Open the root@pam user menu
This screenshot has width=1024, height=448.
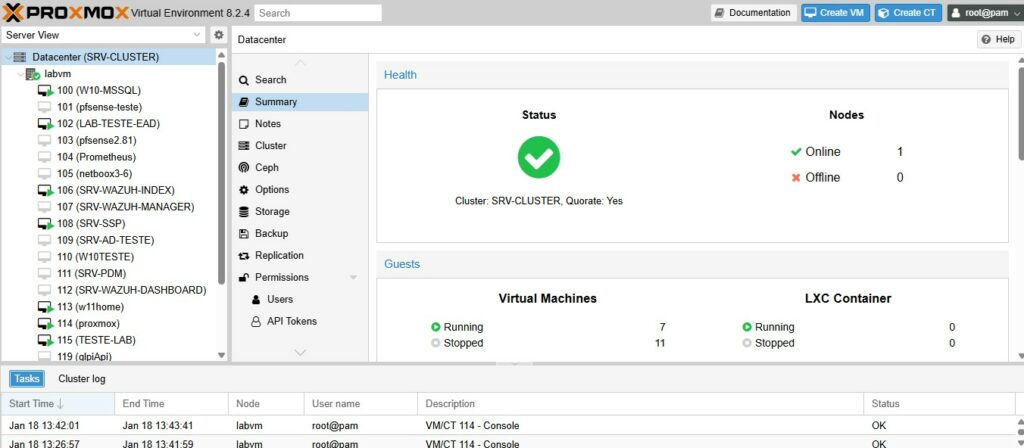point(985,12)
